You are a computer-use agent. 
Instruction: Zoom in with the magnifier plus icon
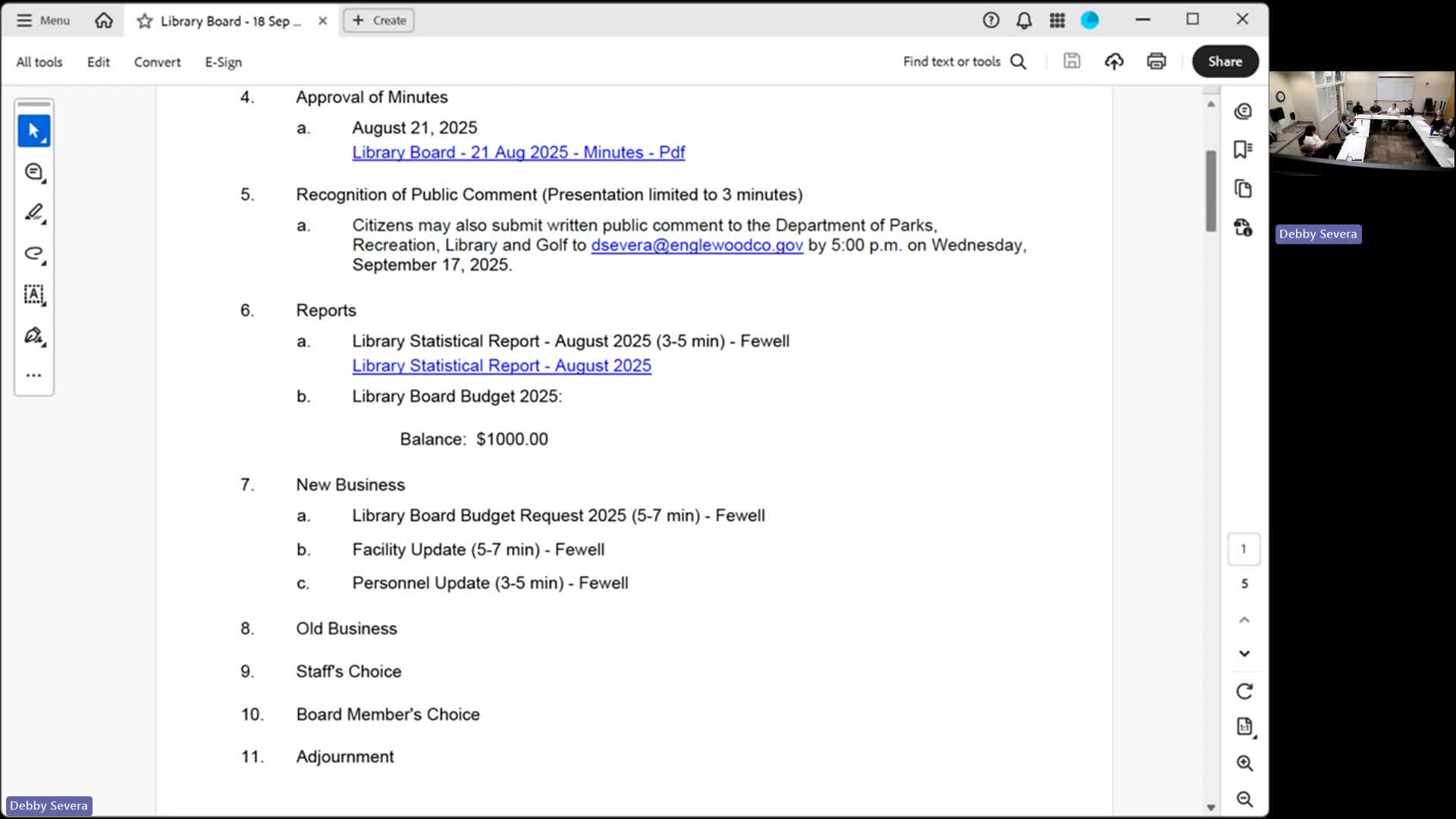pyautogui.click(x=1244, y=763)
